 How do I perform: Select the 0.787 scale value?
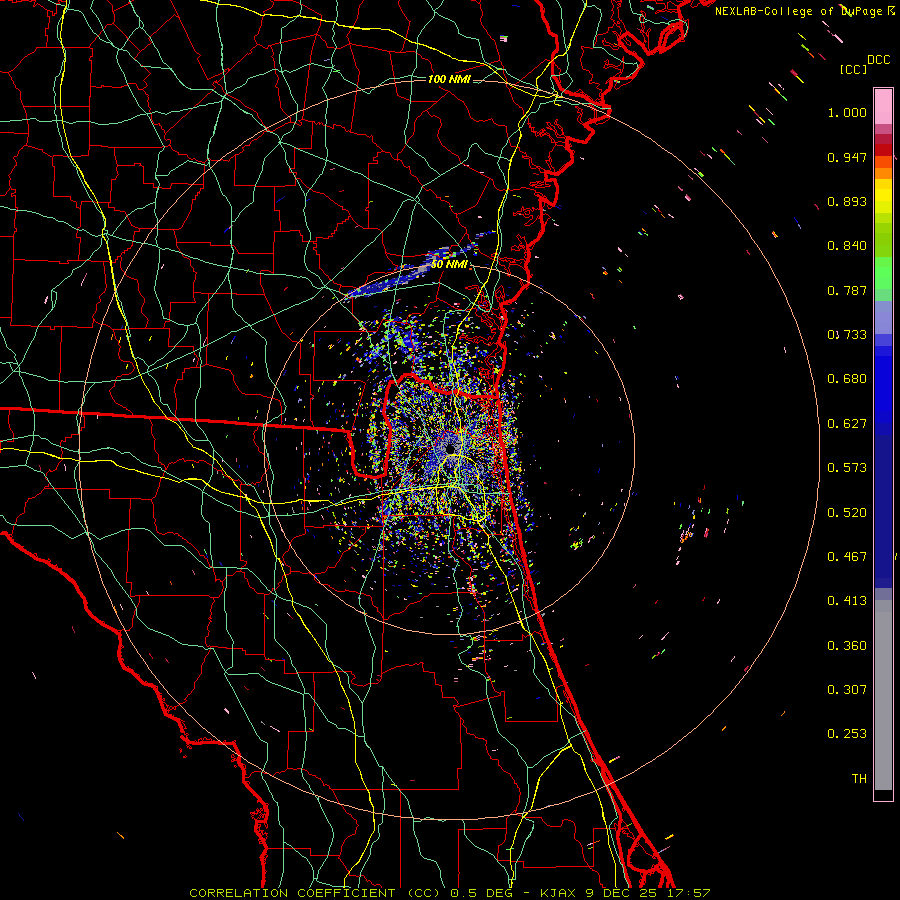tap(847, 290)
